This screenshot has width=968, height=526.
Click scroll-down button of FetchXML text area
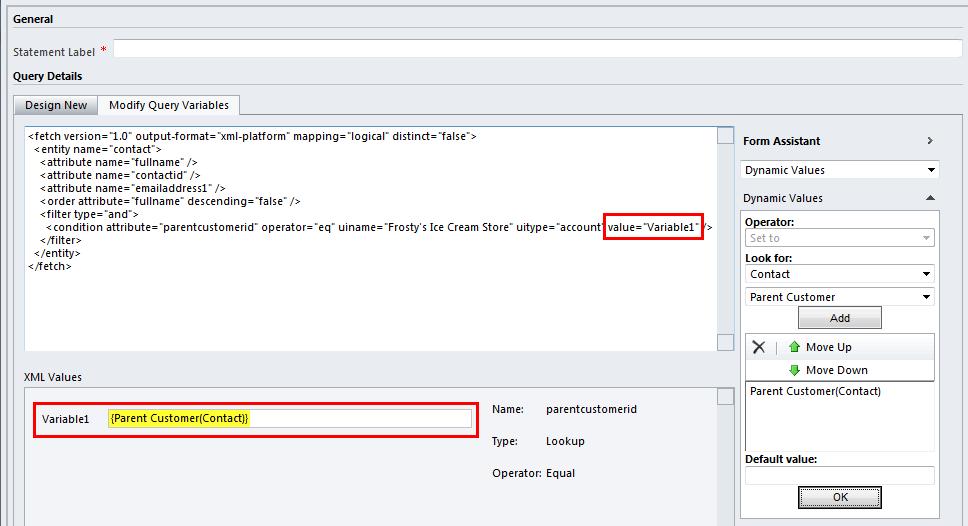coord(725,343)
